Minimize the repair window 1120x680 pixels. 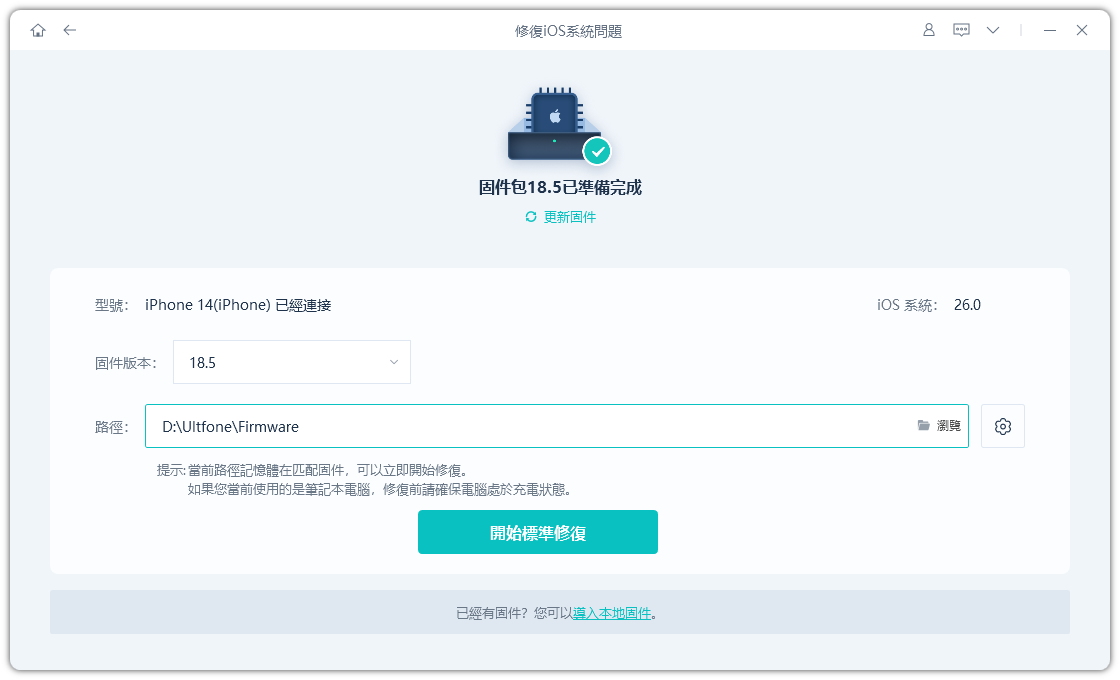pyautogui.click(x=1050, y=30)
